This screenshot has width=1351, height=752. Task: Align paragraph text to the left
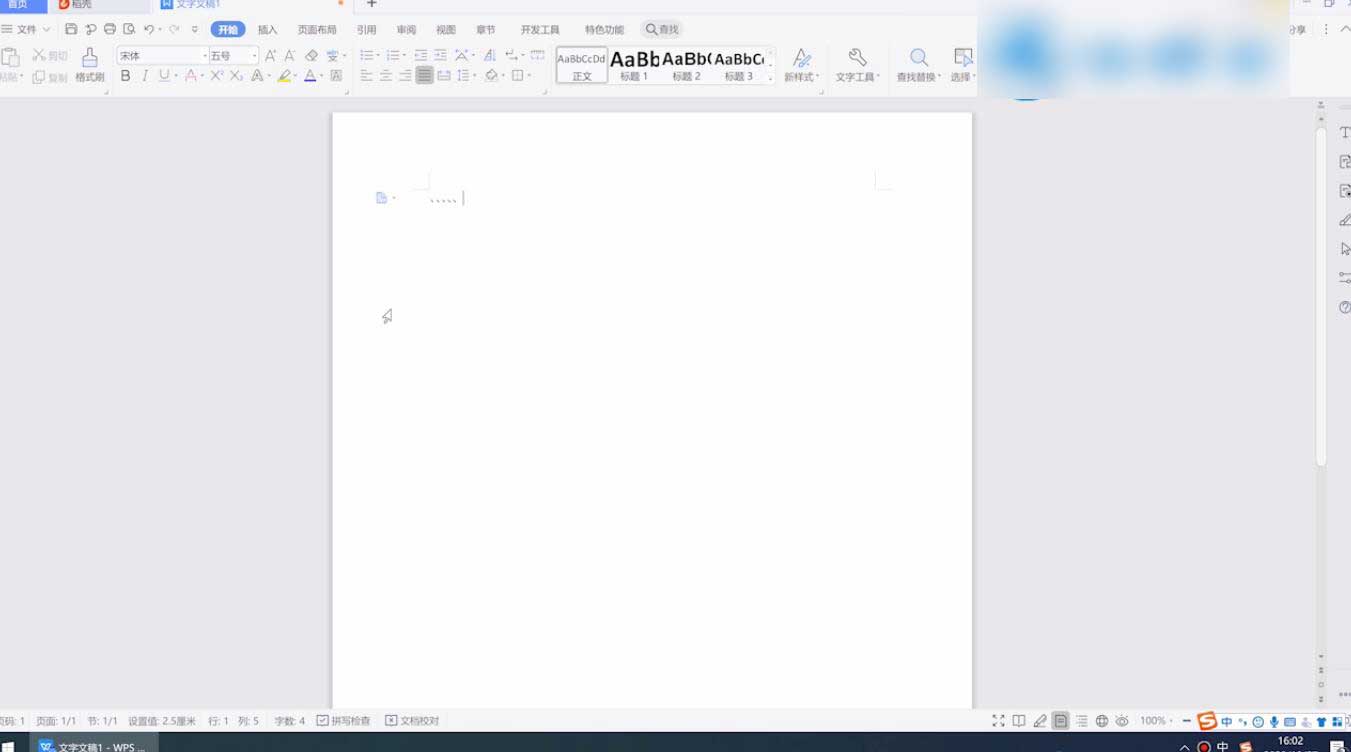366,76
